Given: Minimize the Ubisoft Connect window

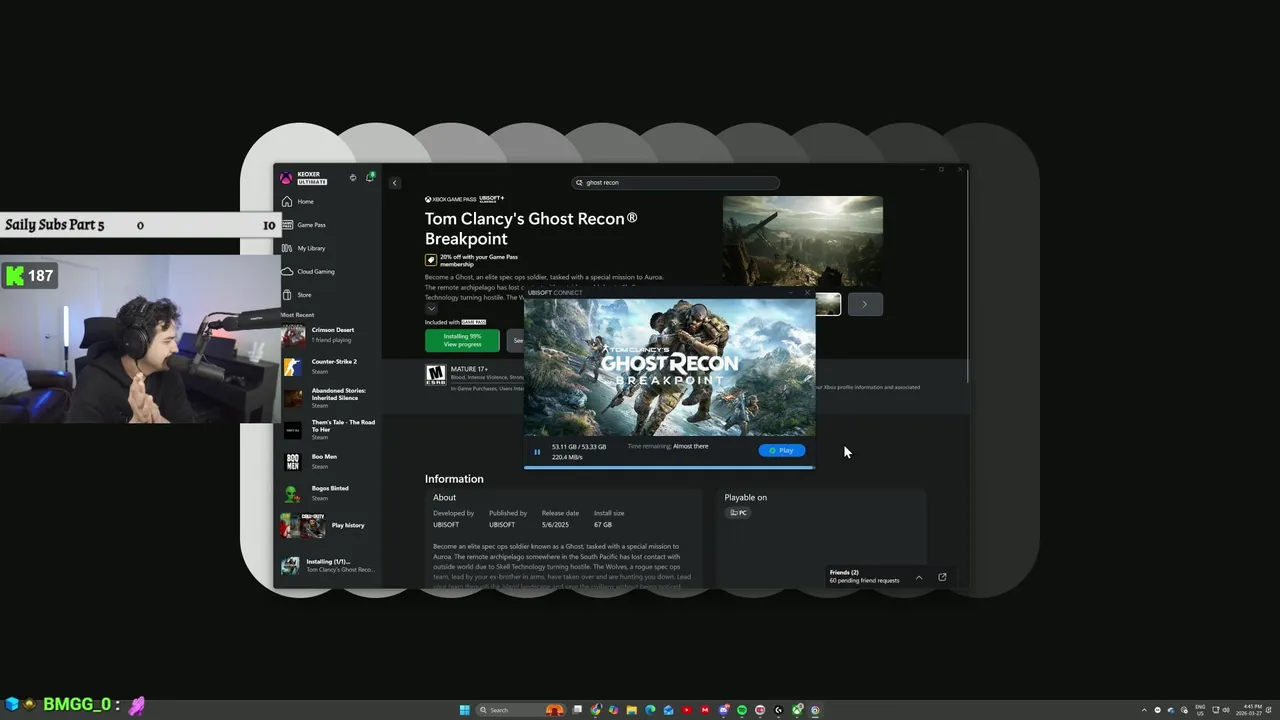Looking at the screenshot, I should (790, 292).
